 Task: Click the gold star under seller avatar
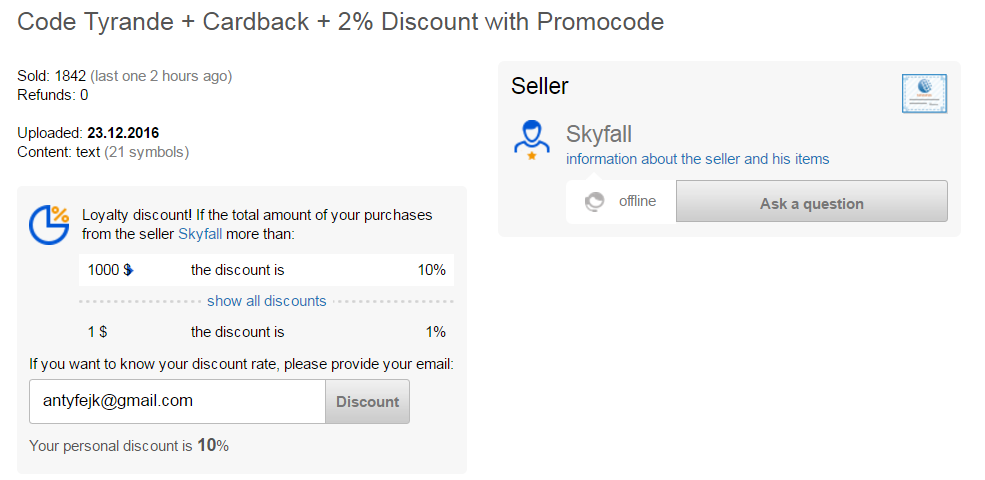pyautogui.click(x=531, y=156)
